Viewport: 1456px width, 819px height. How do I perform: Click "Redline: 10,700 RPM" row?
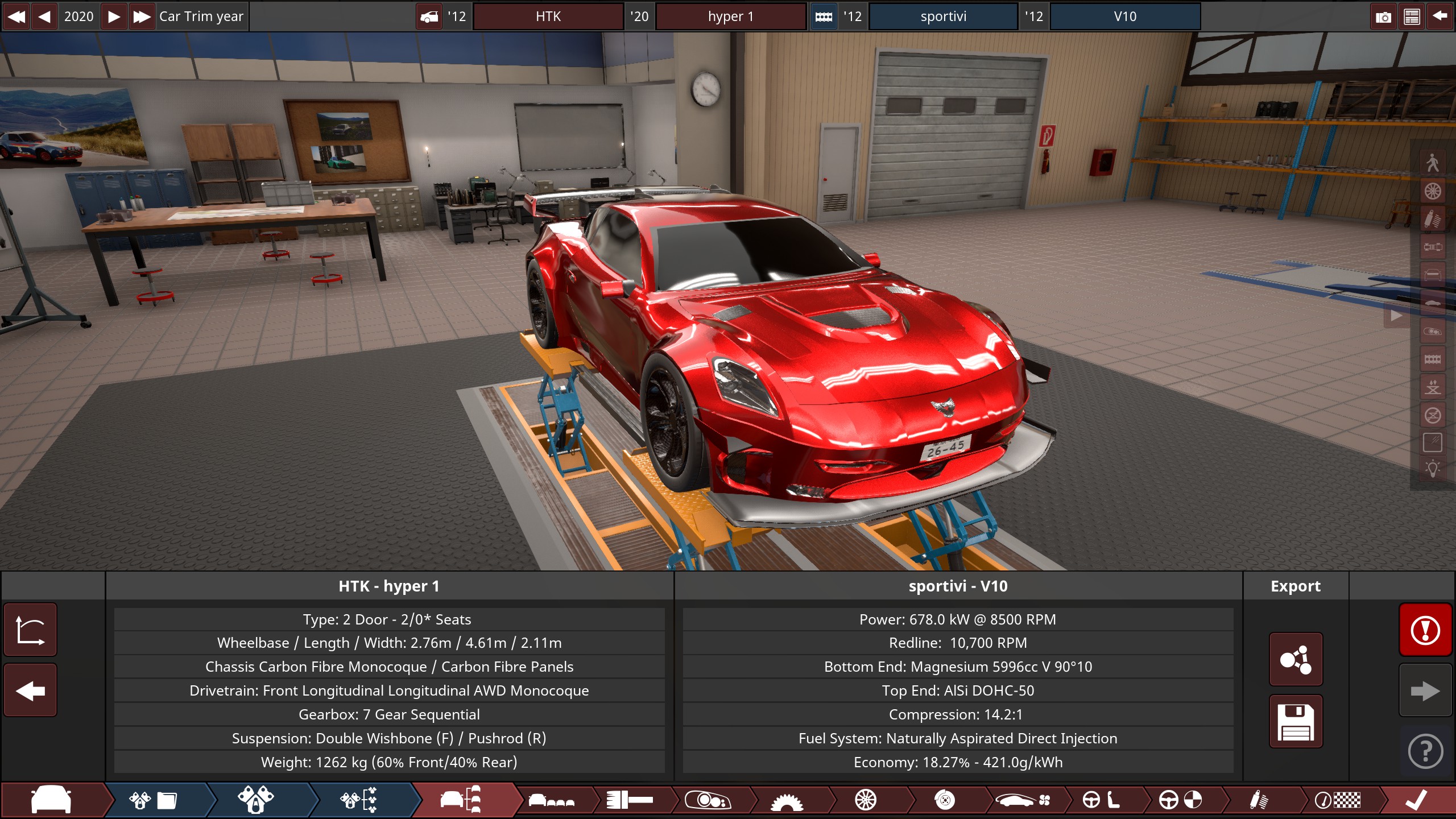click(958, 643)
